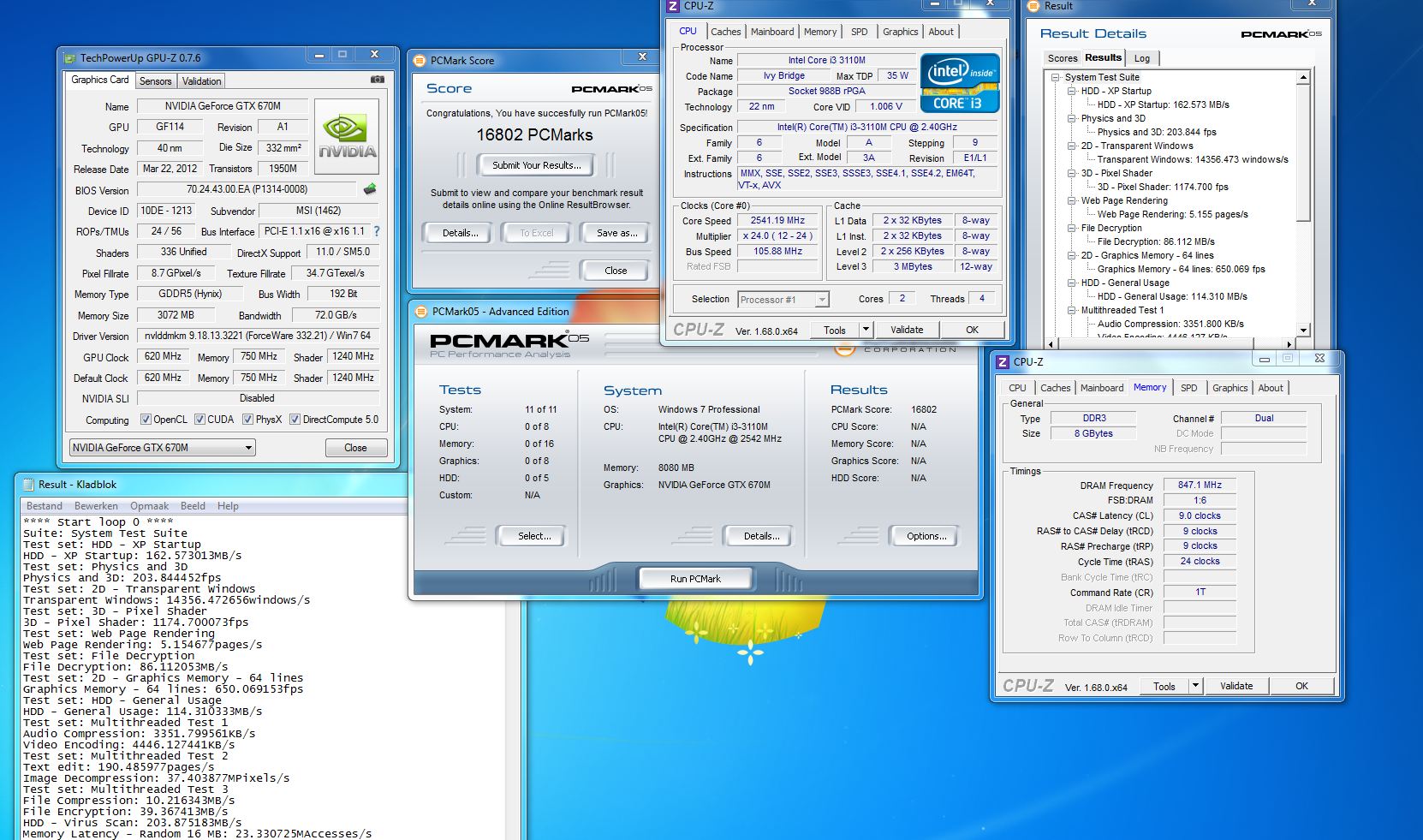Open the Bewerken menu in Notepad

[x=96, y=506]
